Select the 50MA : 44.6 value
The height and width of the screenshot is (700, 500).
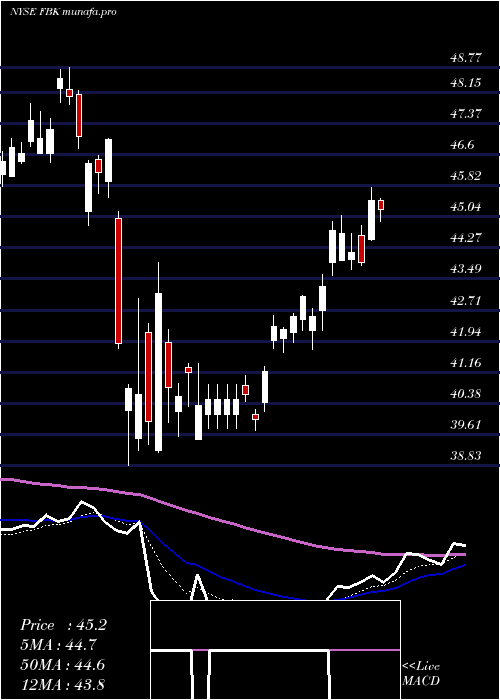[x=63, y=665]
